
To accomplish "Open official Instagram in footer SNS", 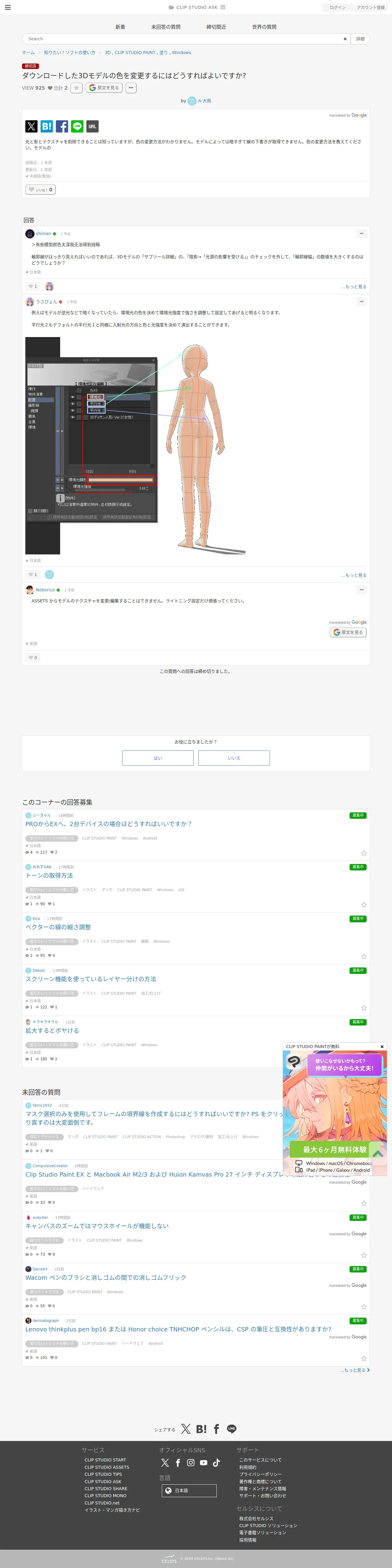I will click(x=191, y=1463).
